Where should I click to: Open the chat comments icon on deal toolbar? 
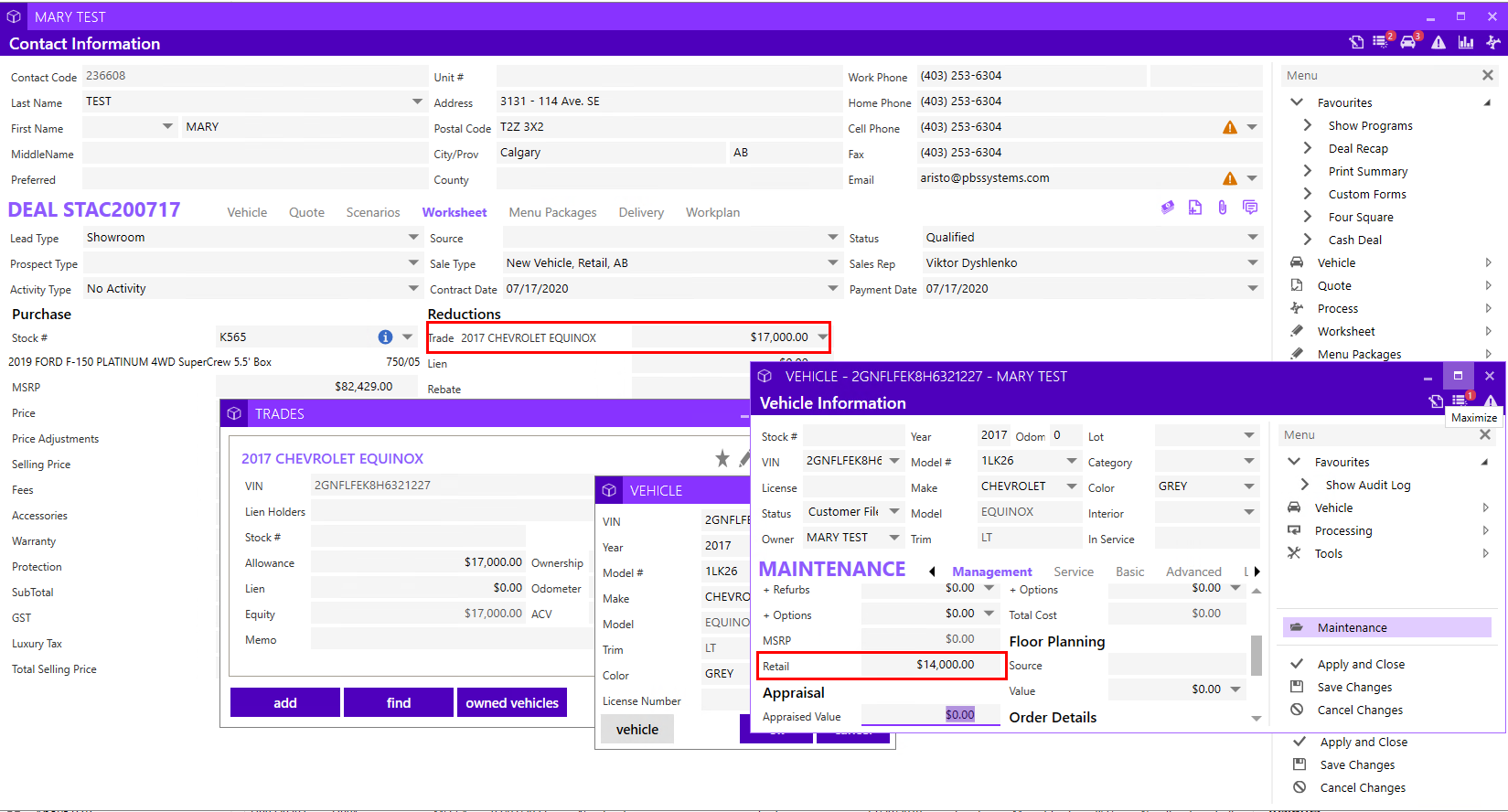(x=1250, y=208)
